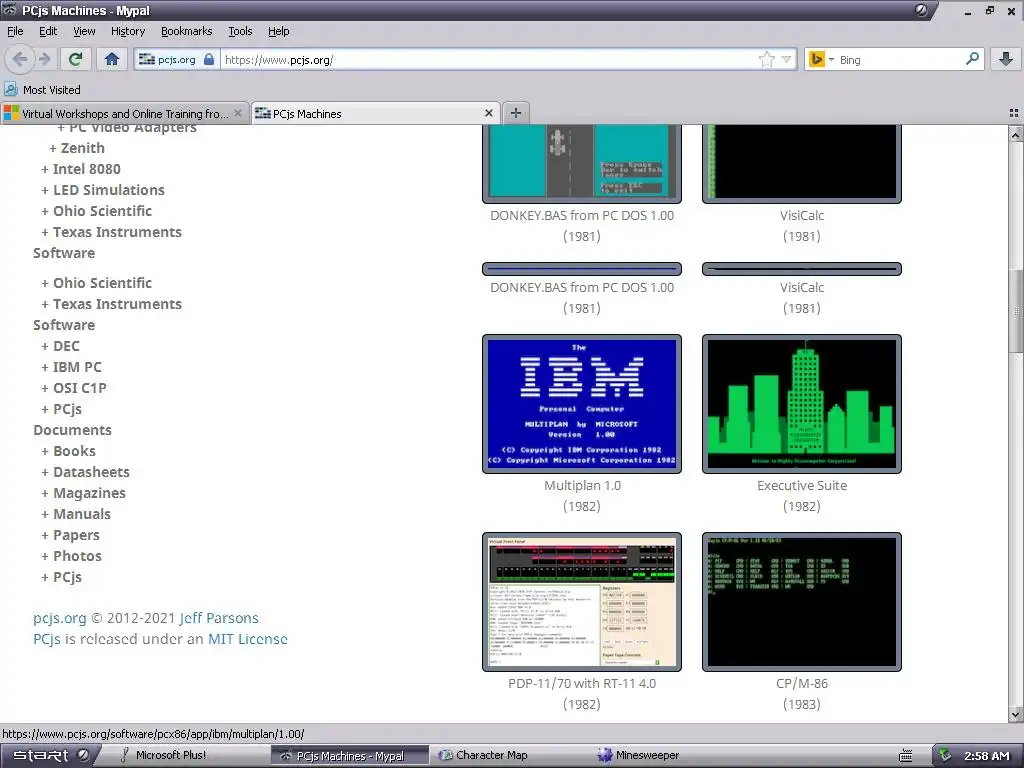Open the pcjs.org footer link
1024x768 pixels.
click(x=59, y=618)
